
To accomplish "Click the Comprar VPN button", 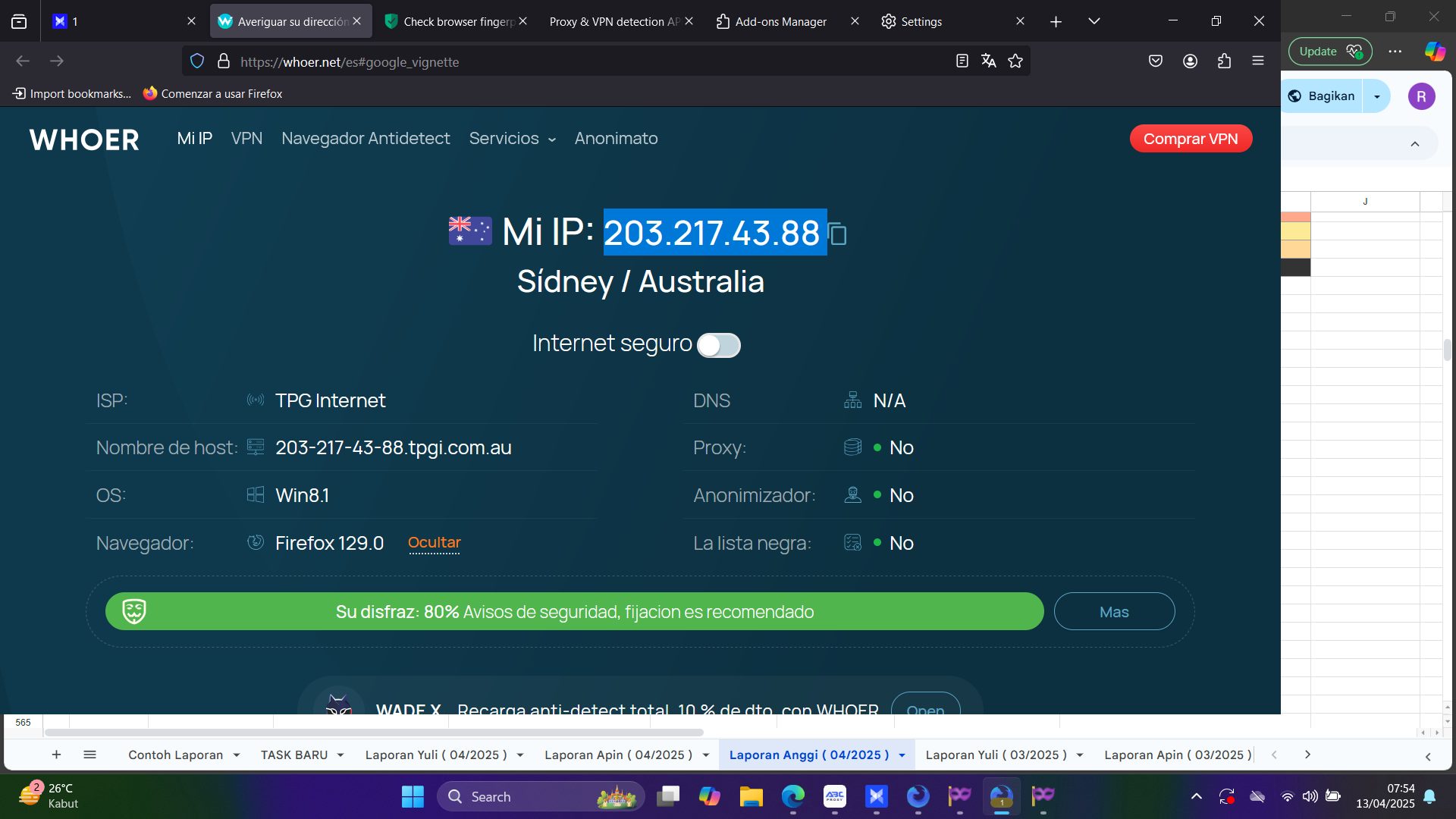I will pos(1191,139).
